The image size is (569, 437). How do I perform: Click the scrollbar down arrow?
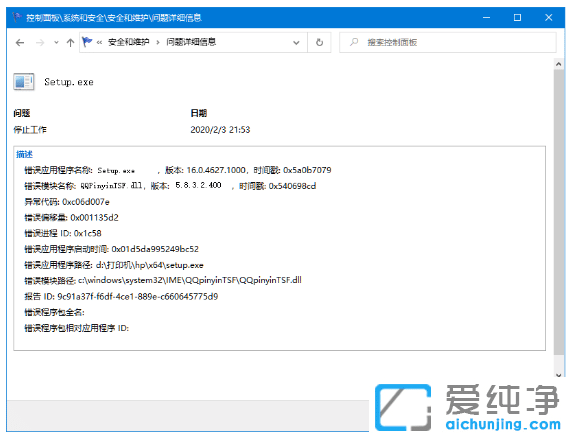click(558, 375)
